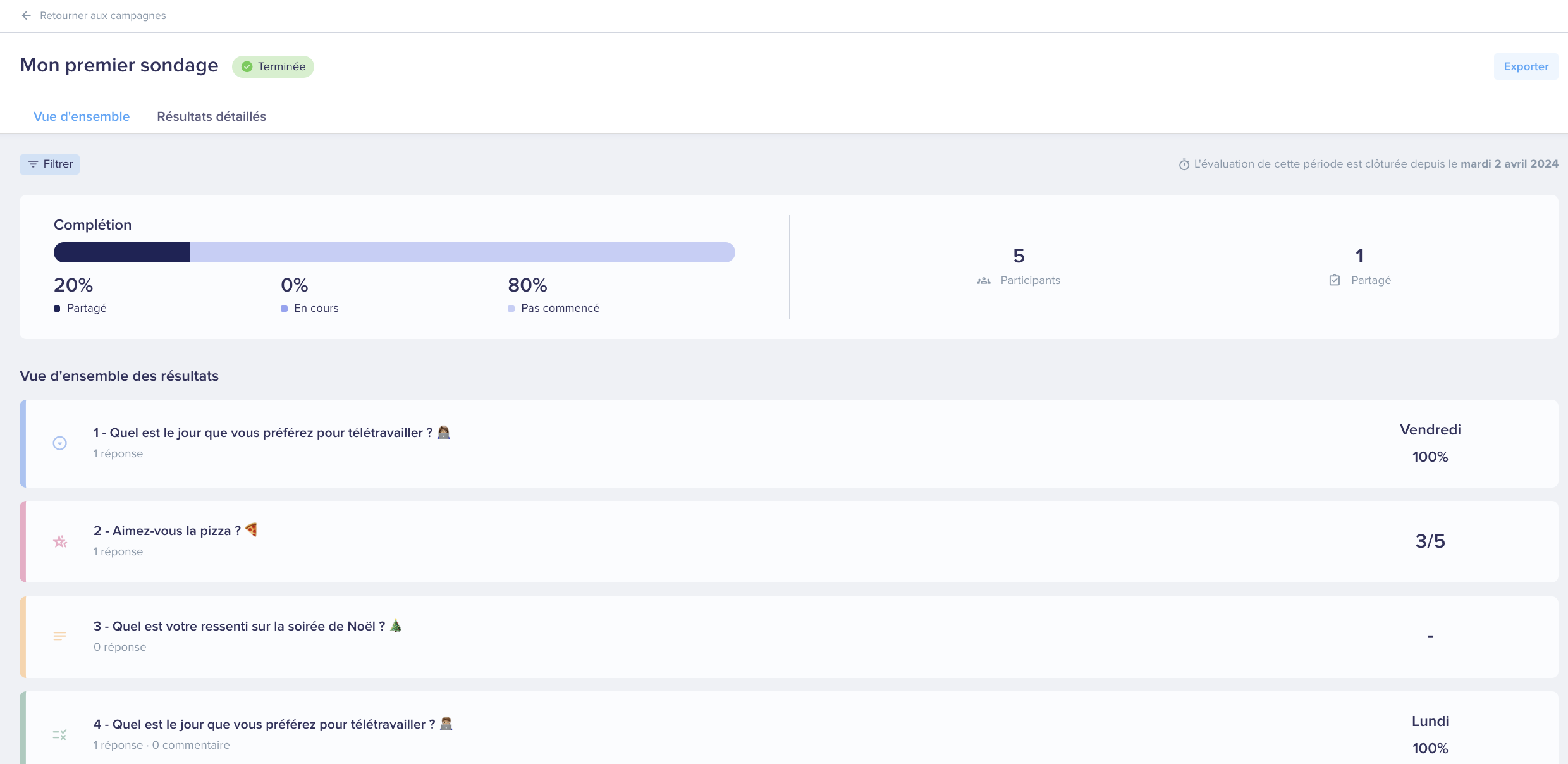Click the dropdown-type icon for question 1
The width and height of the screenshot is (1568, 764).
(x=59, y=443)
